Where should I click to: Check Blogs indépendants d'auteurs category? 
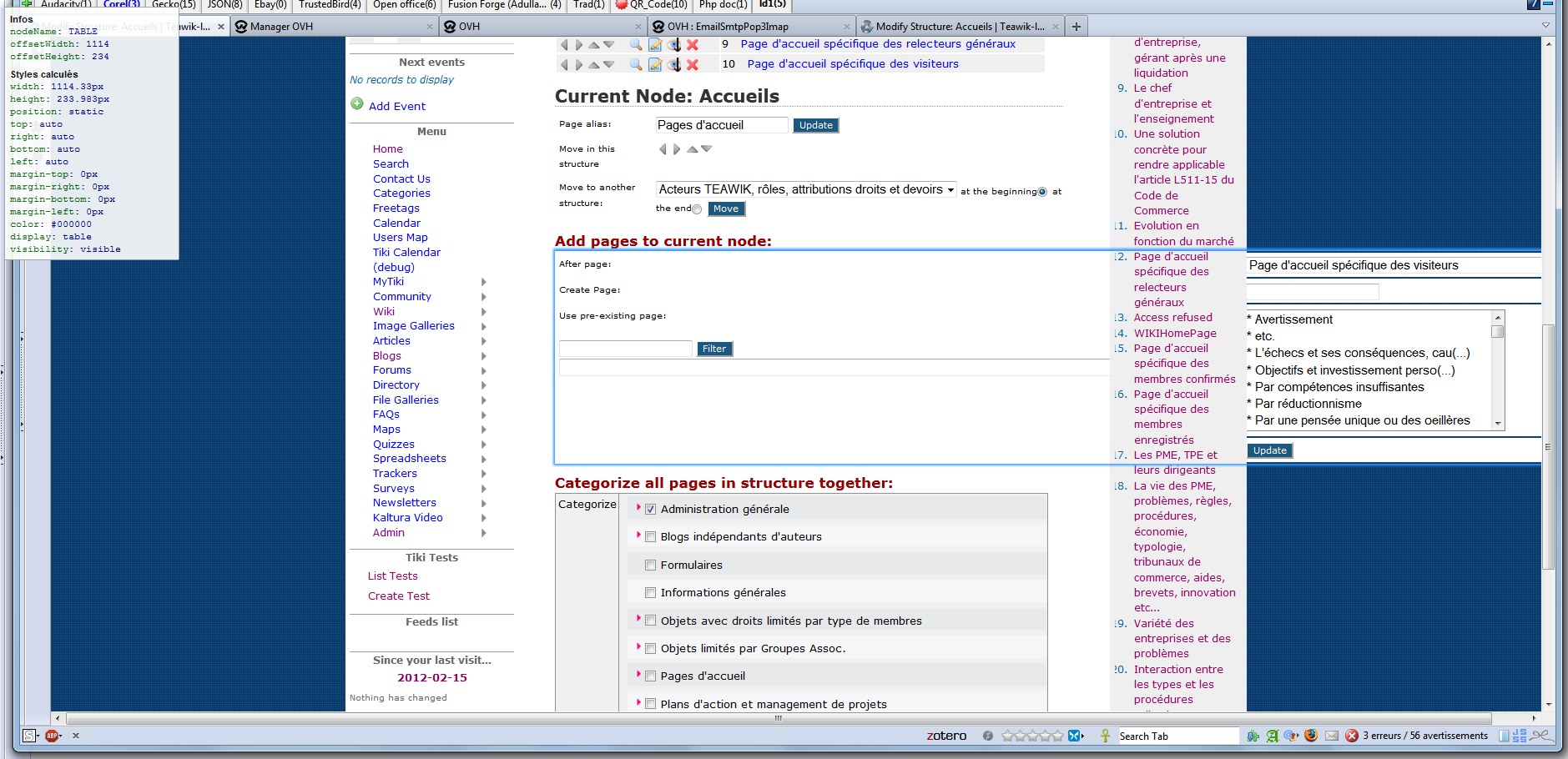click(x=651, y=537)
